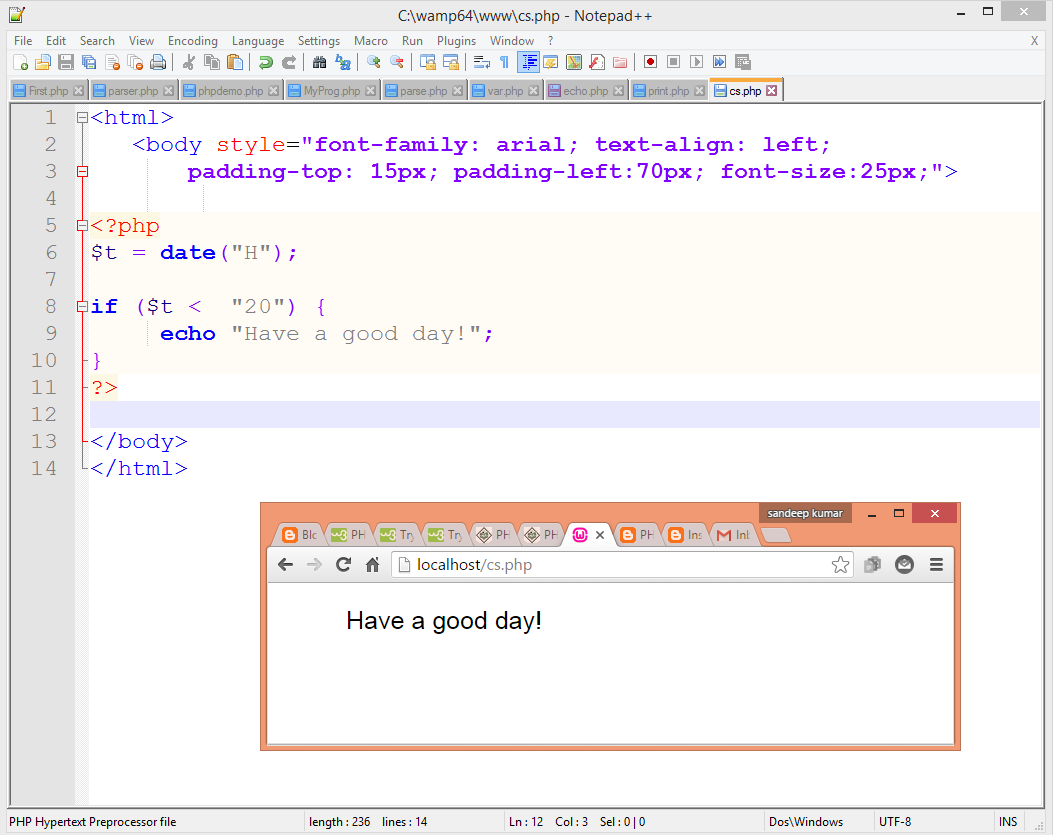Start macro recording with red record icon
The height and width of the screenshot is (835, 1053).
(650, 62)
